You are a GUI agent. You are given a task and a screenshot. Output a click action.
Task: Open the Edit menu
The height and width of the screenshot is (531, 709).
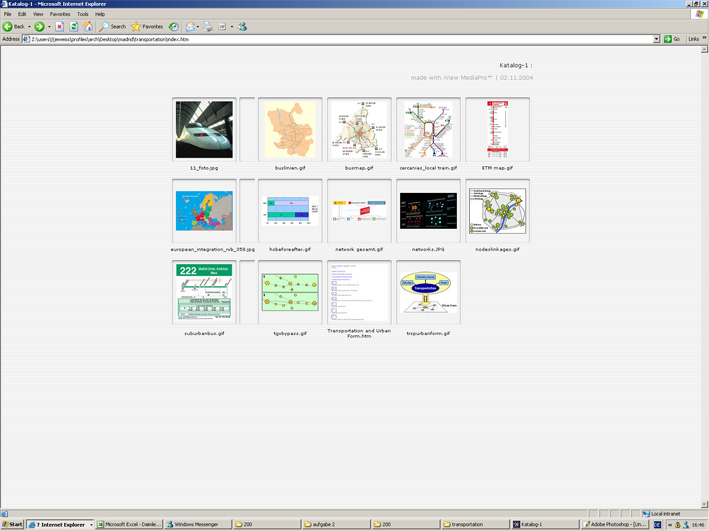click(x=22, y=14)
